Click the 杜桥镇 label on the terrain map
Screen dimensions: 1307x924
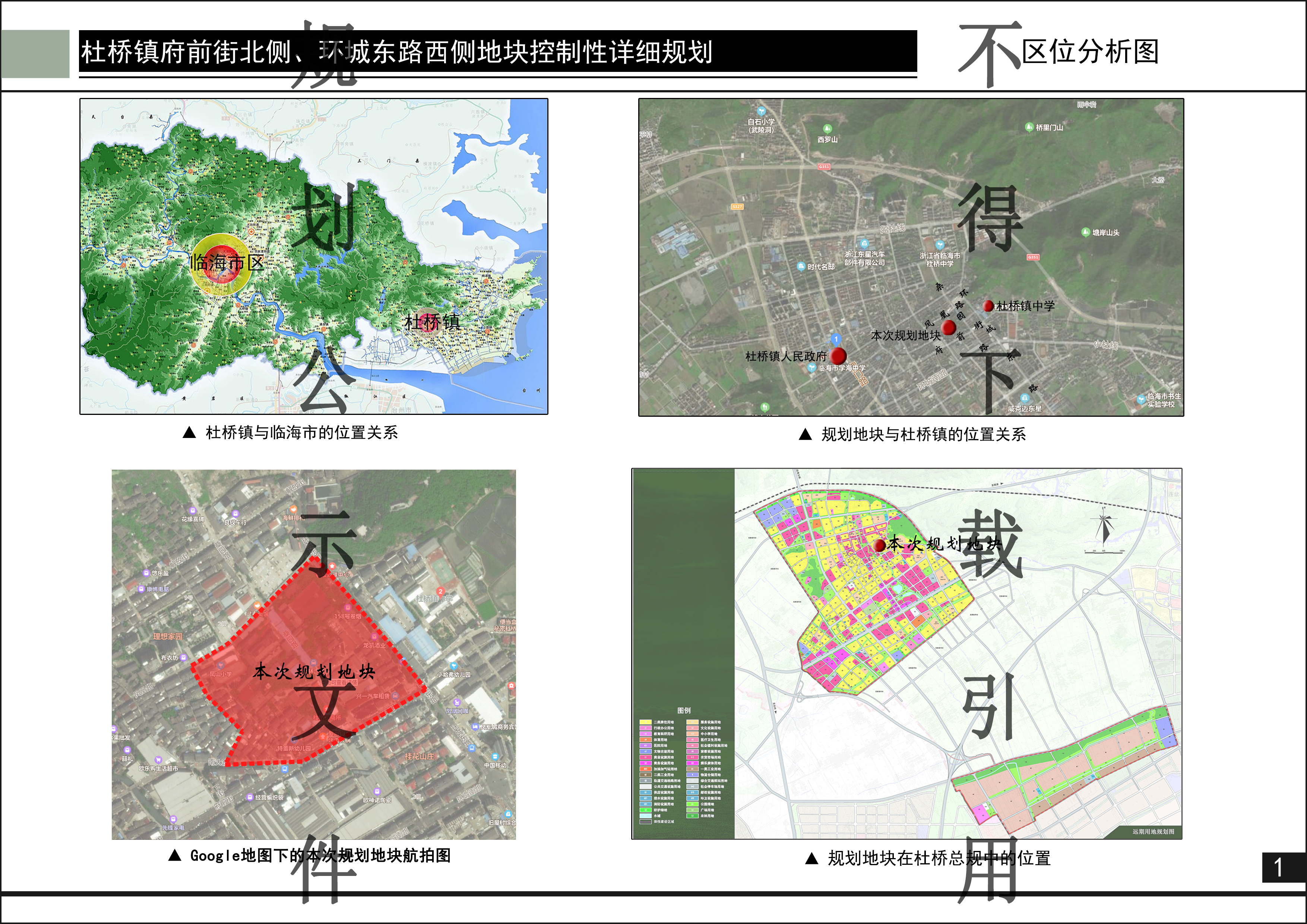pos(431,323)
